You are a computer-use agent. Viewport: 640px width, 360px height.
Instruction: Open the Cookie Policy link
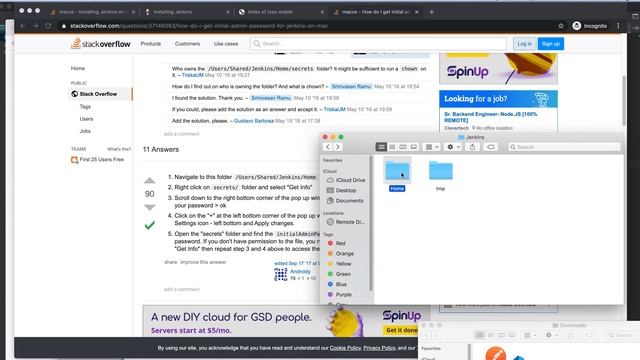[x=345, y=348]
